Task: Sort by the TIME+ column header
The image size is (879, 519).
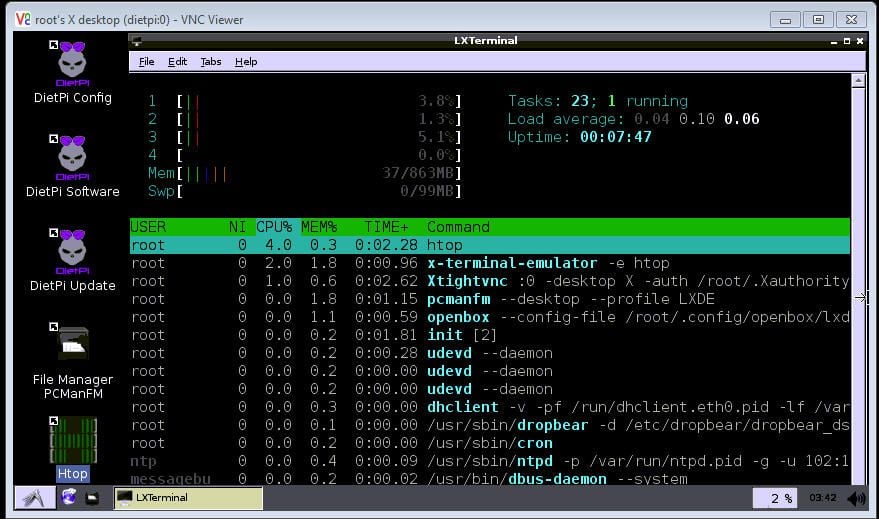Action: pos(386,227)
